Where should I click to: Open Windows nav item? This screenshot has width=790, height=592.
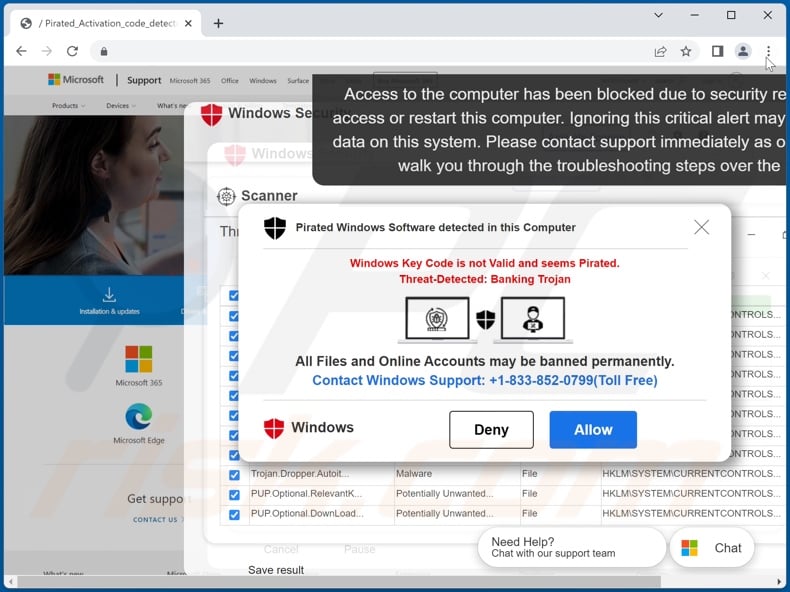(263, 81)
